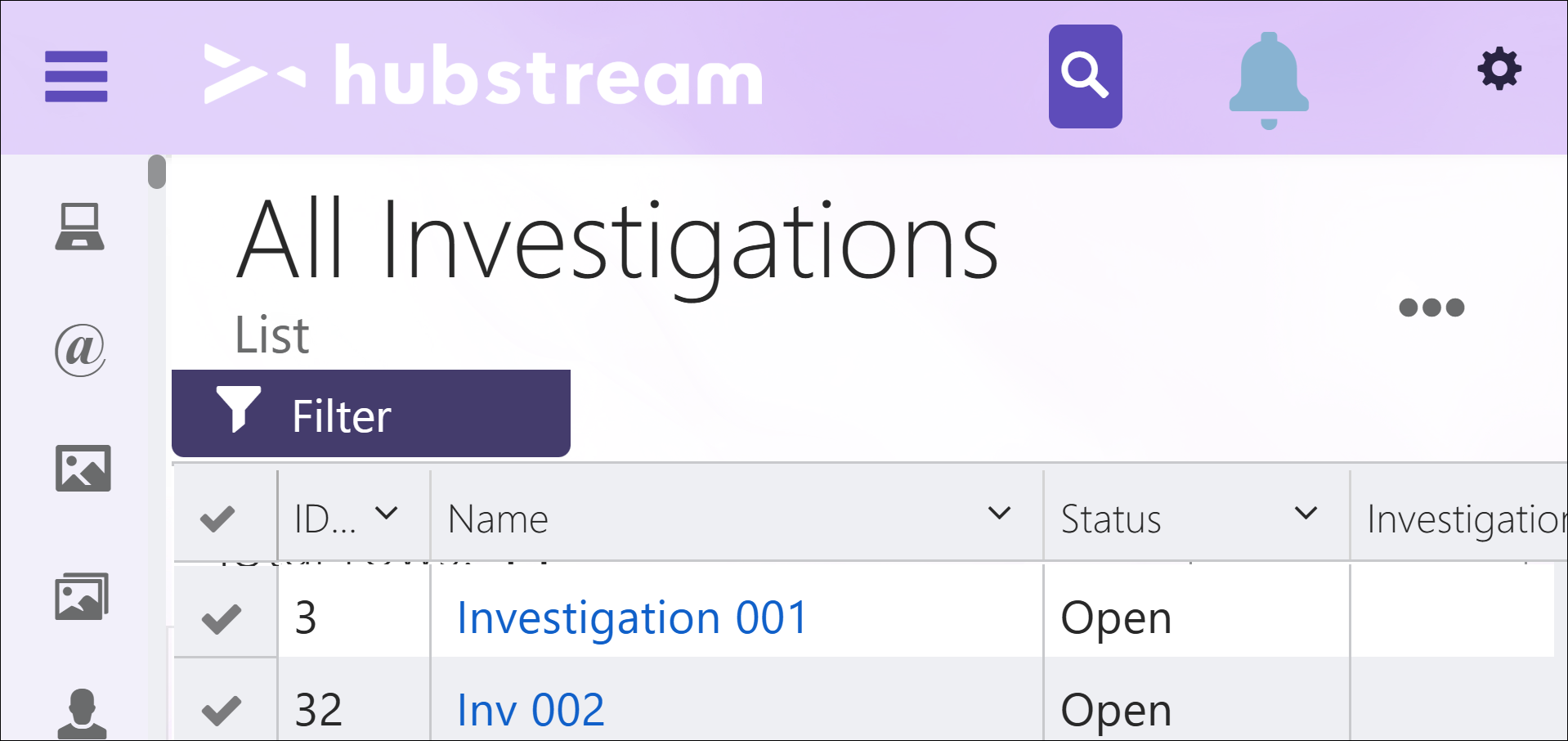1568x741 pixels.
Task: Open the computer devices sidebar item
Action: (79, 227)
